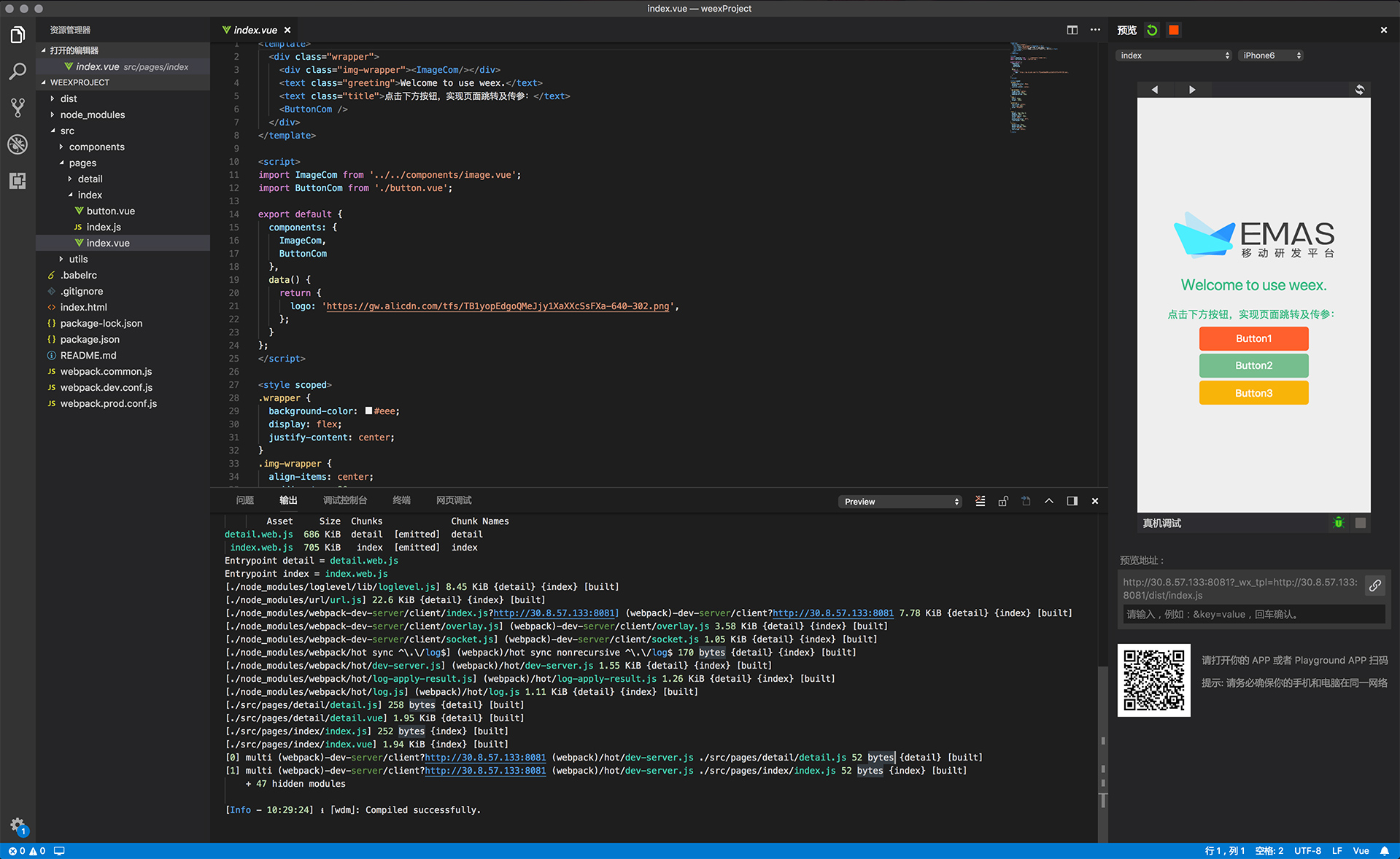Switch to the 问题 panel tab

pos(244,500)
